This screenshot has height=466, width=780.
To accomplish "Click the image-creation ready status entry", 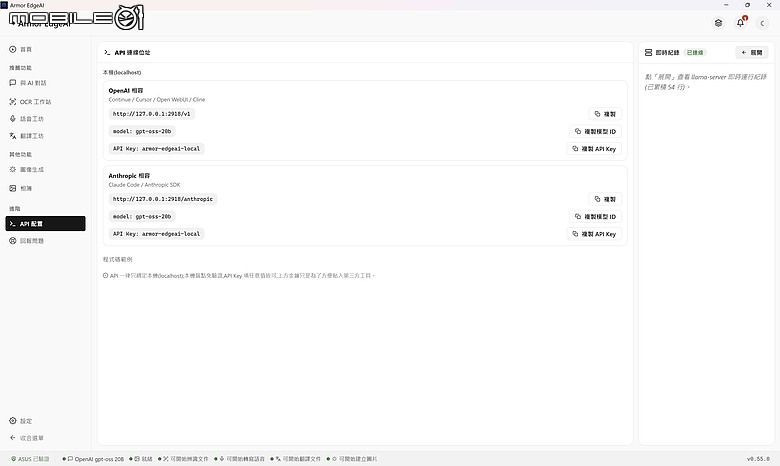I will [x=352, y=459].
